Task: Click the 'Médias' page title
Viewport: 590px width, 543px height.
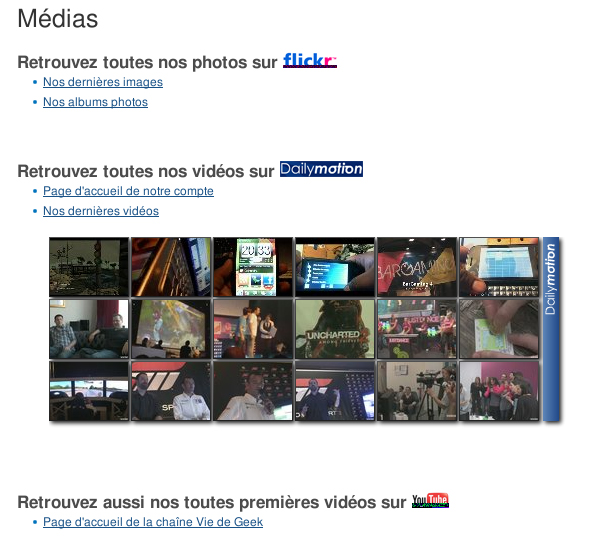Action: 58,18
